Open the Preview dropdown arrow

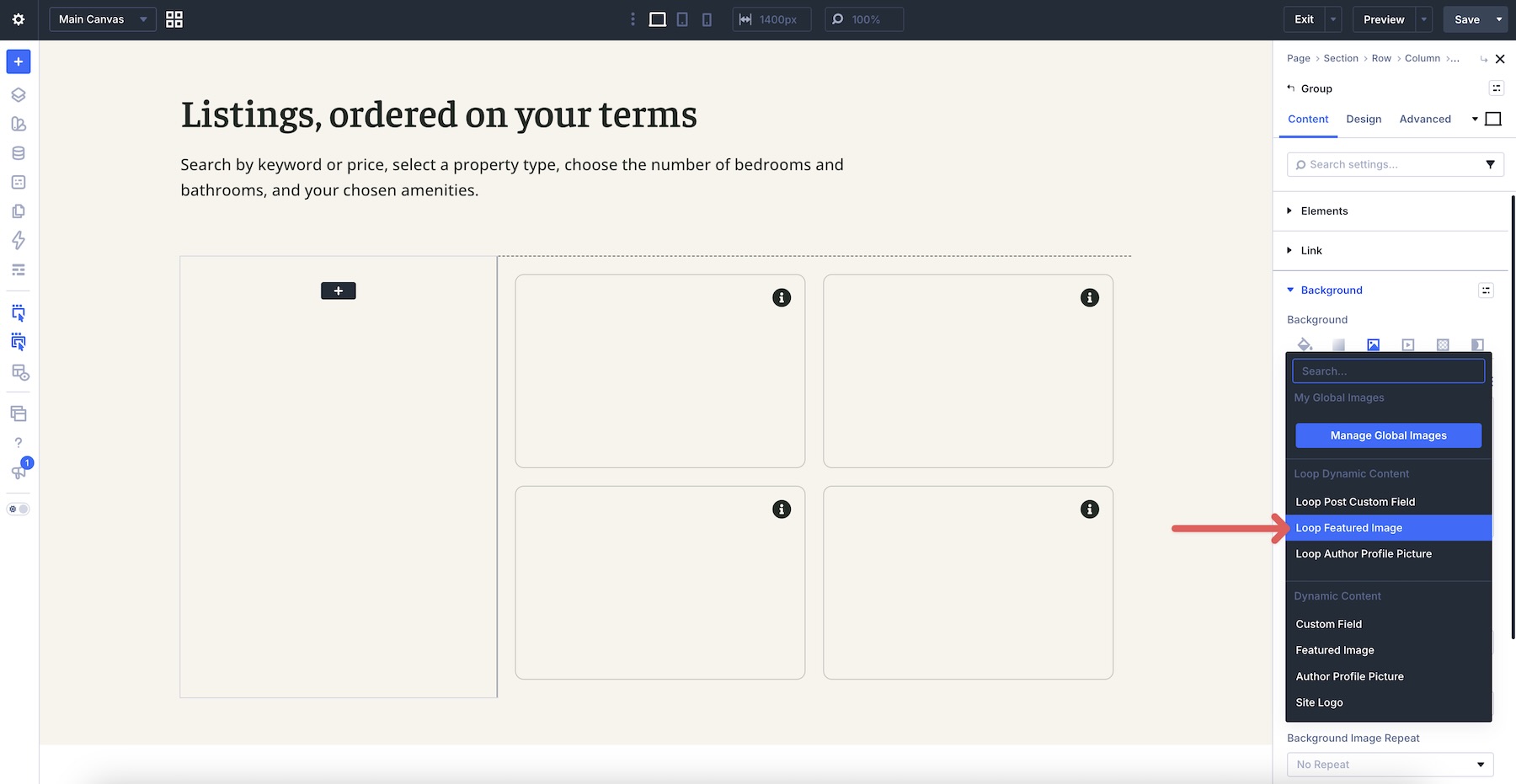pyautogui.click(x=1424, y=19)
